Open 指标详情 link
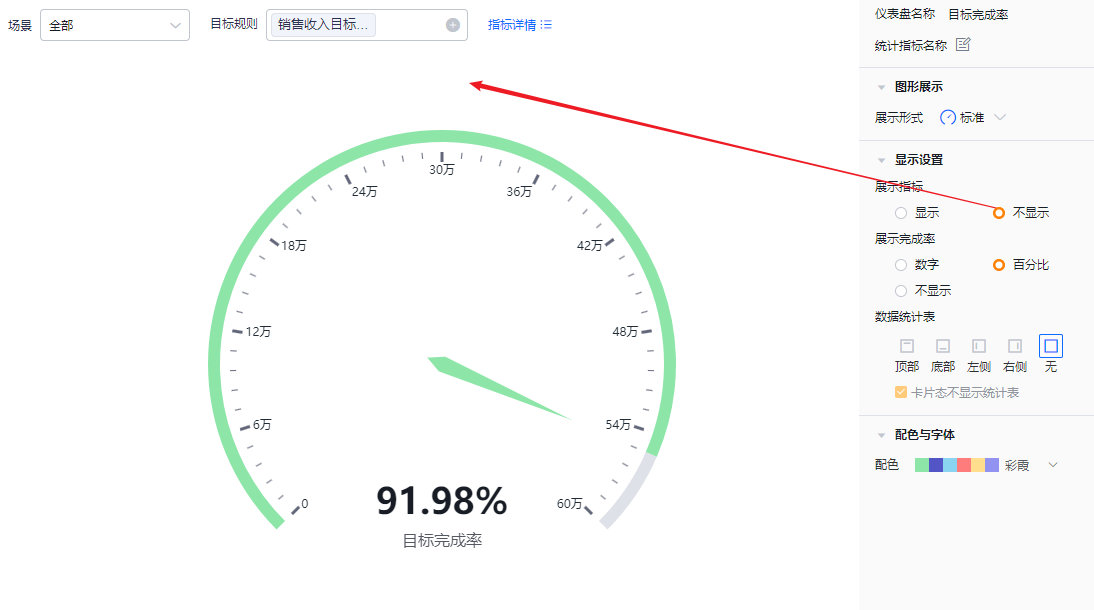 [x=511, y=24]
